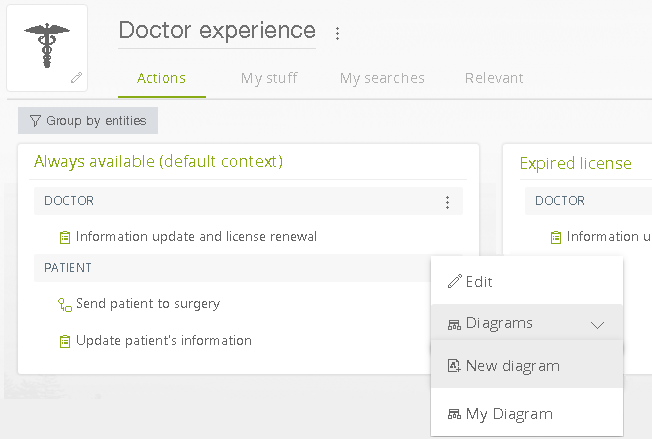Collapse the Diagrams submenu chevron
Screen dimensions: 652x439
click(x=597, y=325)
